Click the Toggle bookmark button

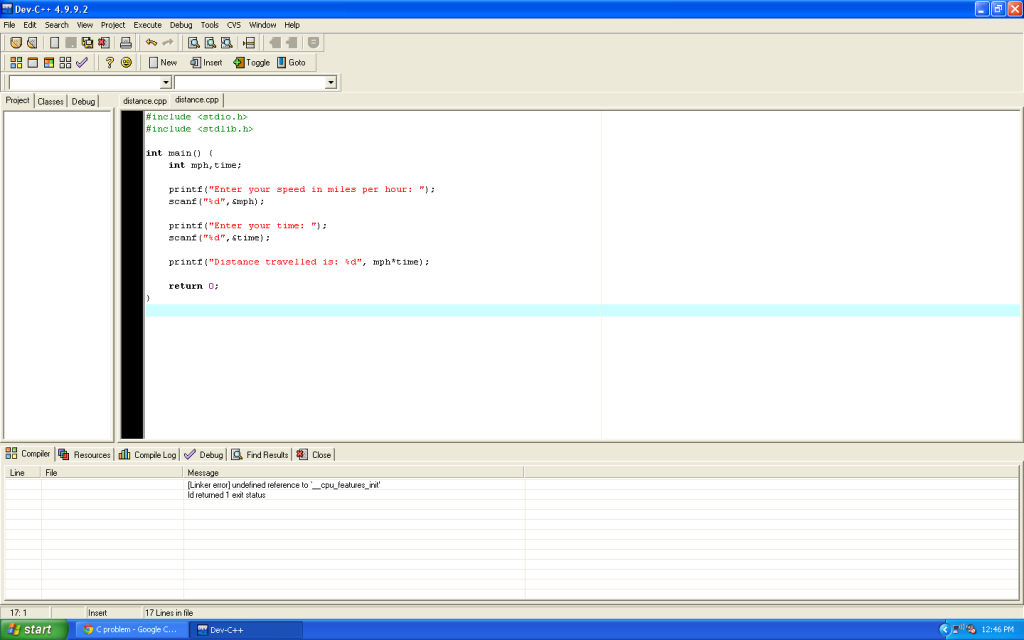251,62
